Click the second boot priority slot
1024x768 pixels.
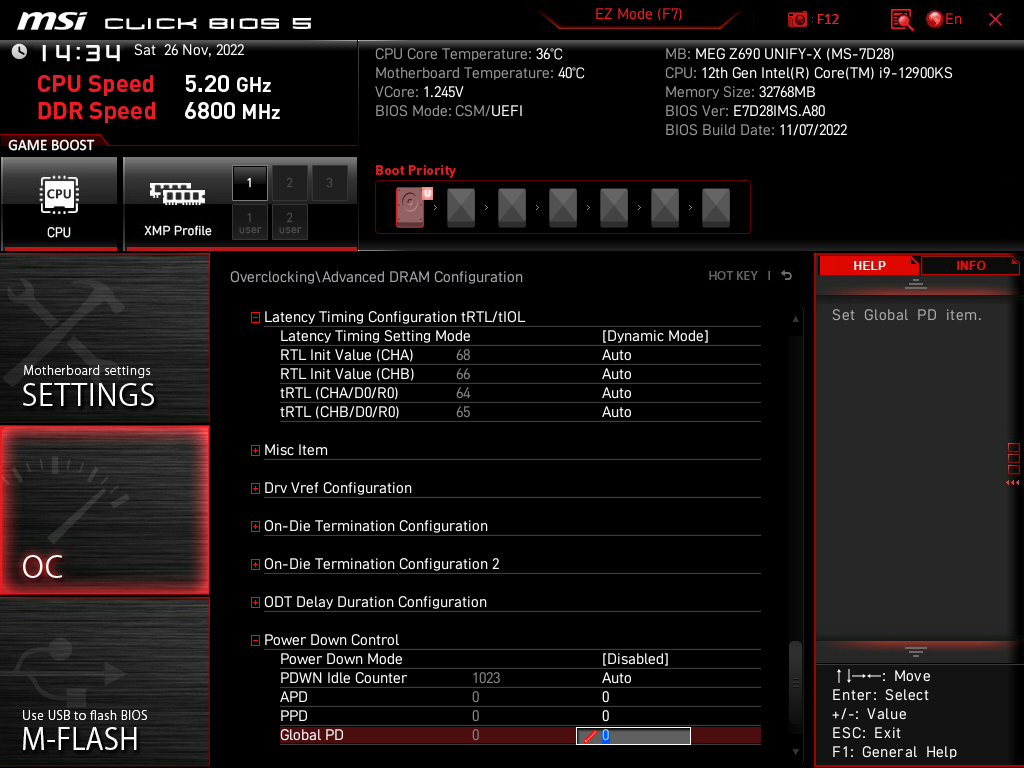pos(461,207)
